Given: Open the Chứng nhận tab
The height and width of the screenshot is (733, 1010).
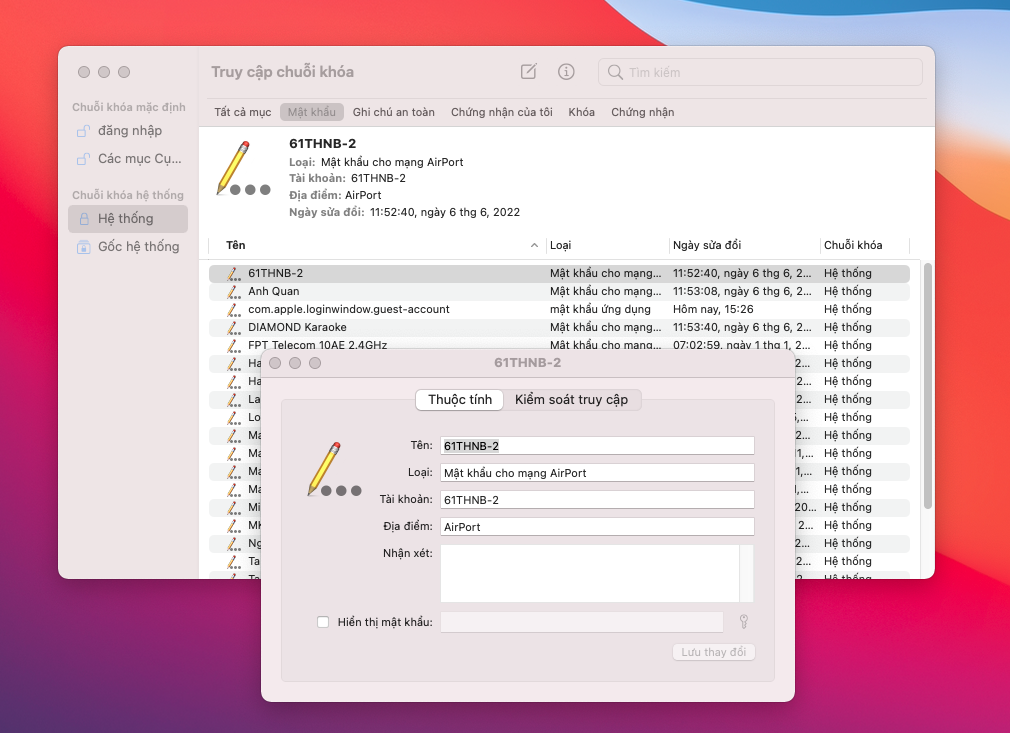Looking at the screenshot, I should (x=643, y=112).
